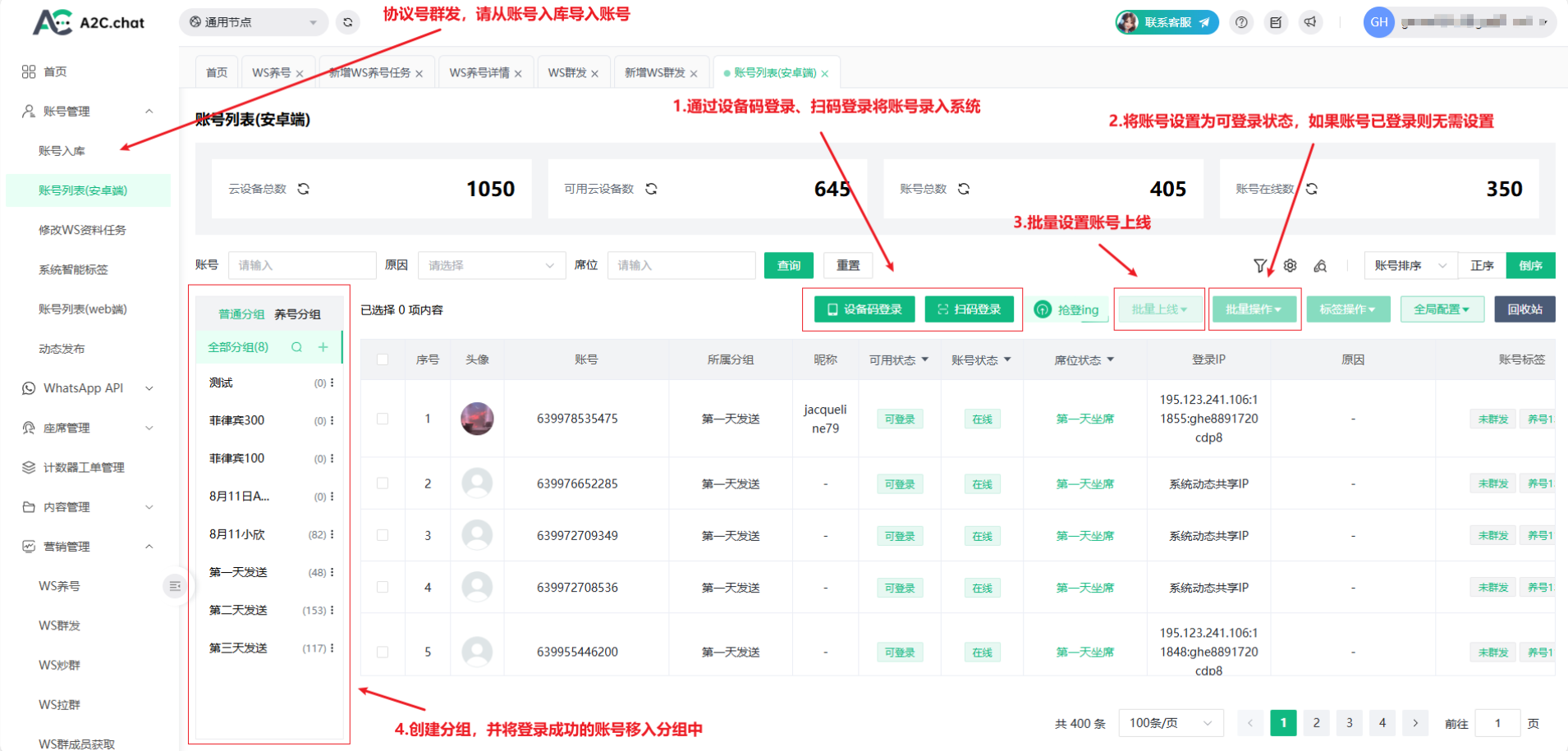Select all rows with header checkbox
The height and width of the screenshot is (751, 1568).
pyautogui.click(x=383, y=359)
